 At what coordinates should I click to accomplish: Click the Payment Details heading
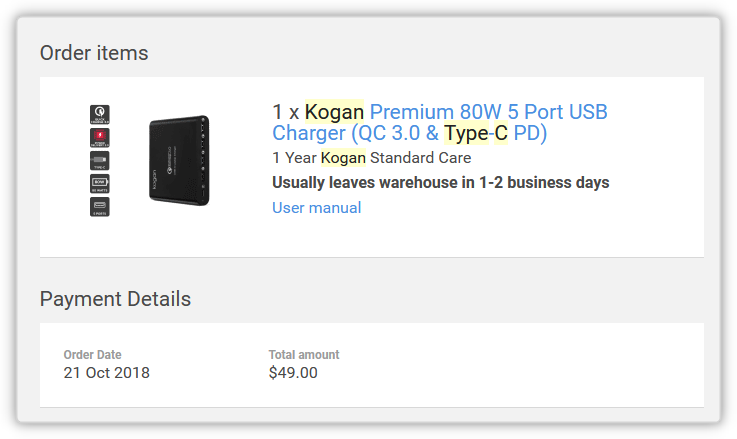click(115, 299)
